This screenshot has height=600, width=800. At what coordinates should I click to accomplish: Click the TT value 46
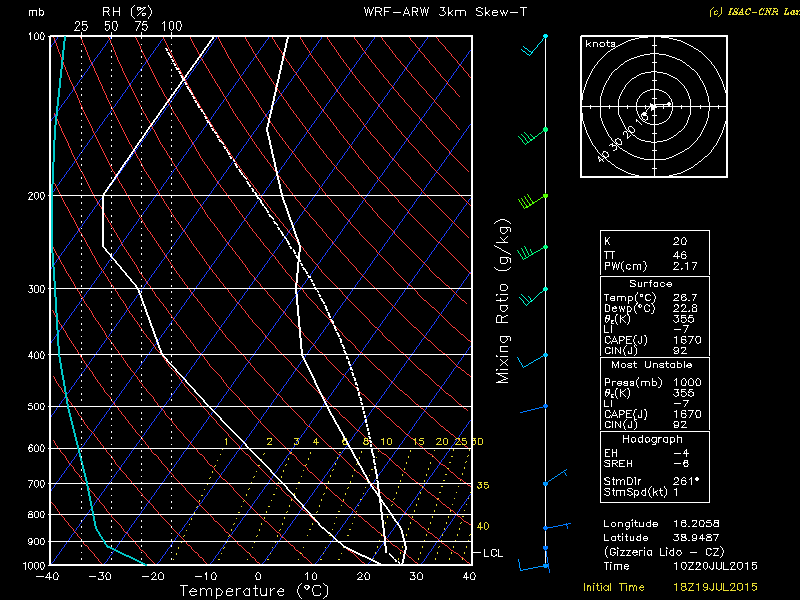680,256
